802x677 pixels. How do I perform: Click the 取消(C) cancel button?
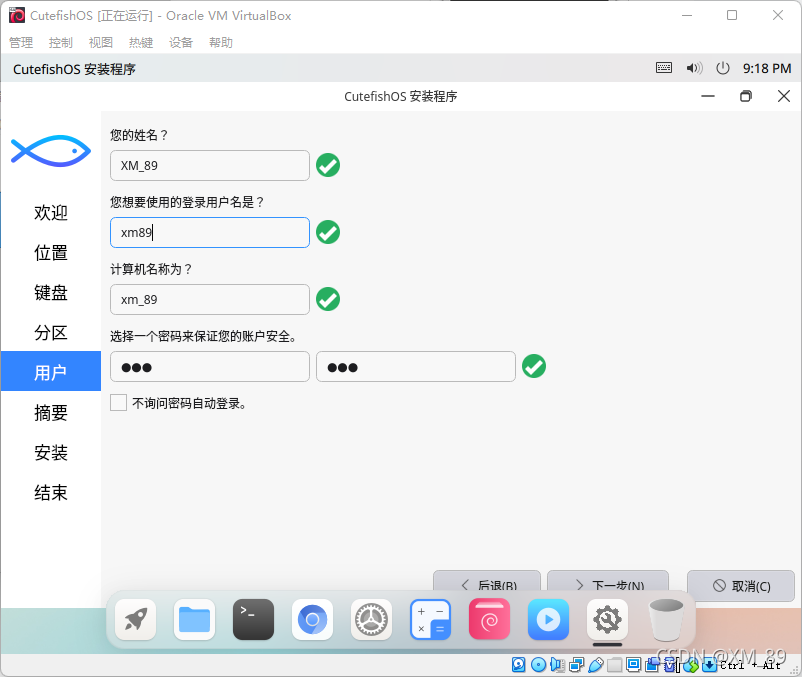[x=741, y=585]
